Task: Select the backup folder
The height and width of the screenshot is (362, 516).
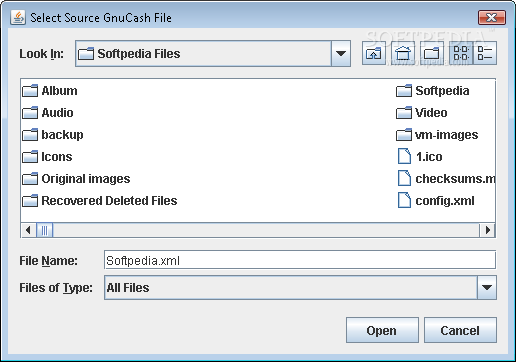Action: click(x=53, y=135)
